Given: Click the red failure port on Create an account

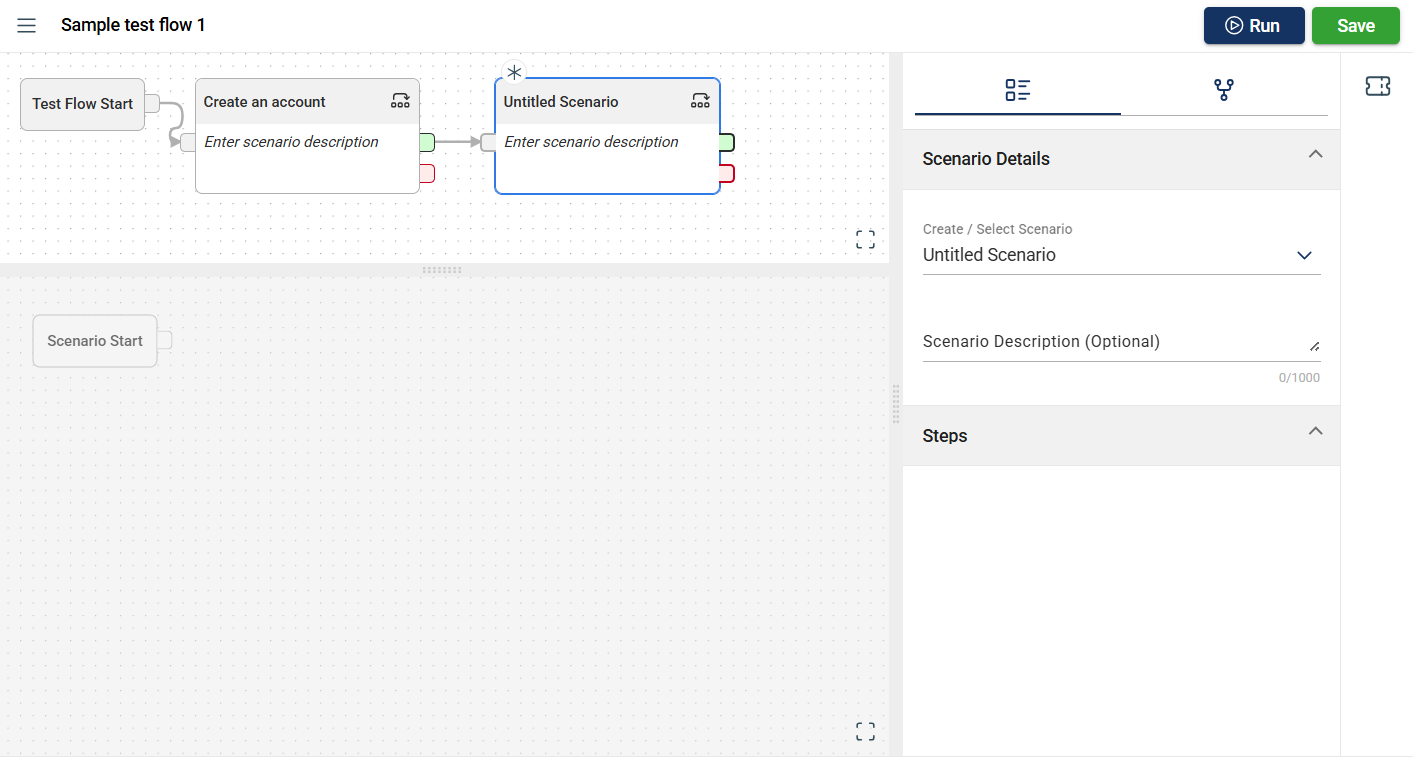Looking at the screenshot, I should point(427,173).
